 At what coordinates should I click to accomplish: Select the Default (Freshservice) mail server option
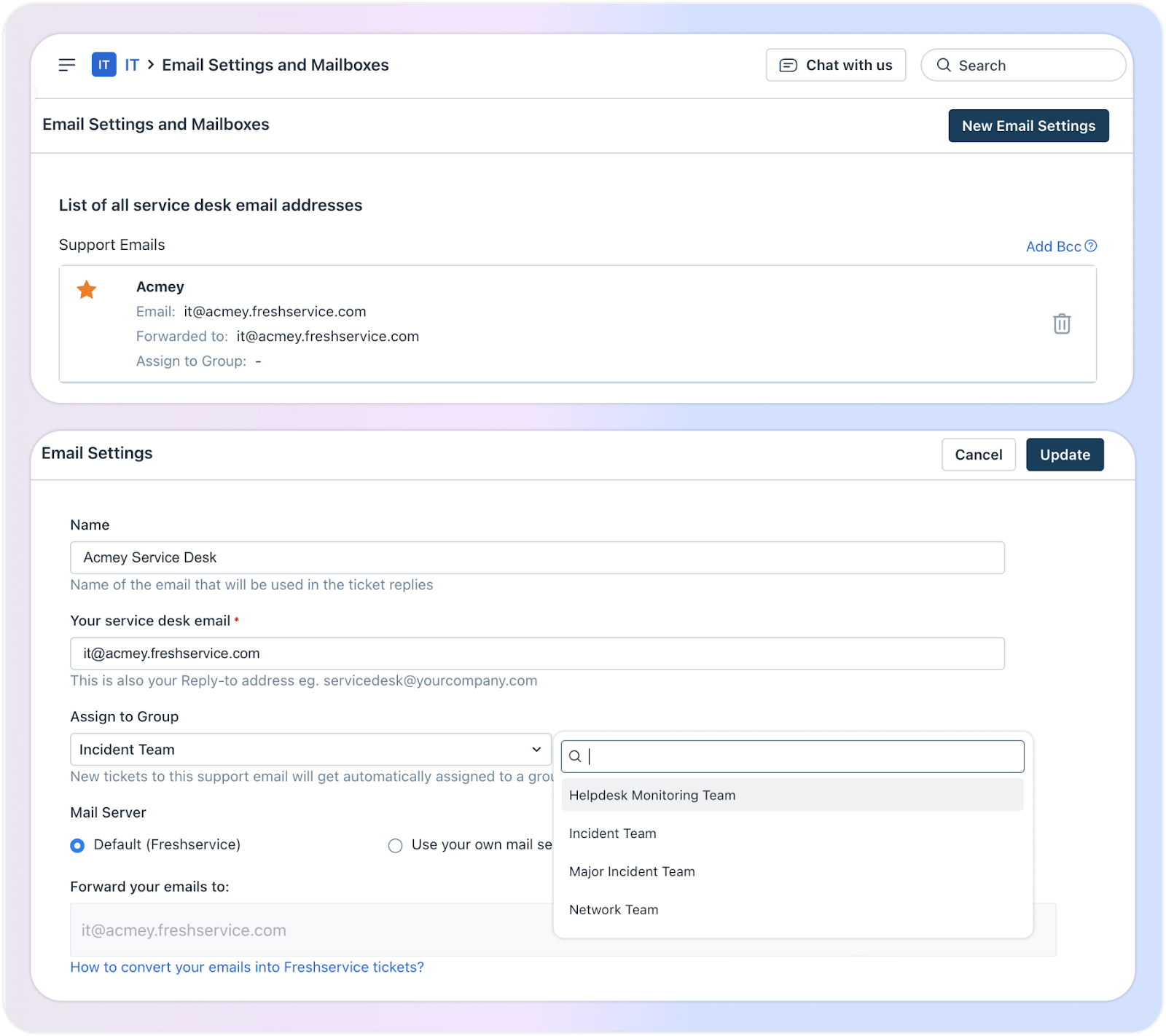click(x=77, y=845)
